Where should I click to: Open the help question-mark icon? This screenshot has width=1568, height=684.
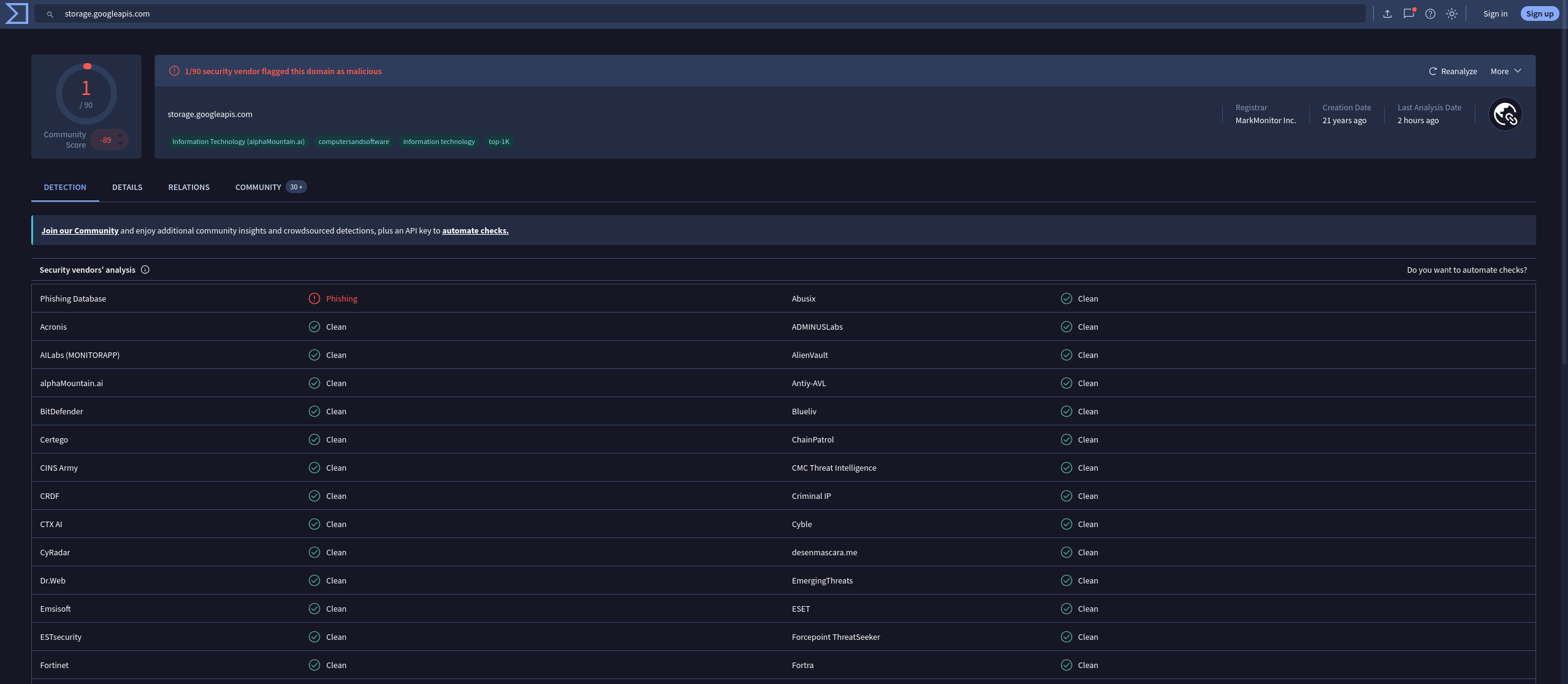pos(1430,13)
